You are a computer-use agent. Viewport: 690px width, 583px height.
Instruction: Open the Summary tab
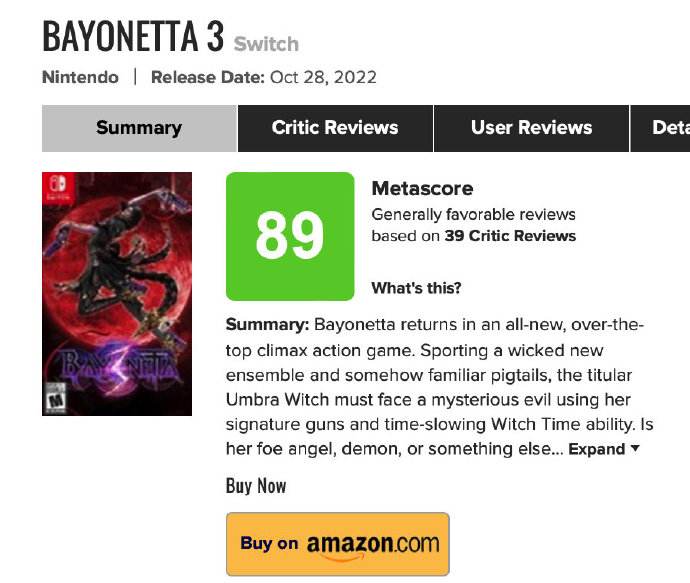click(139, 128)
